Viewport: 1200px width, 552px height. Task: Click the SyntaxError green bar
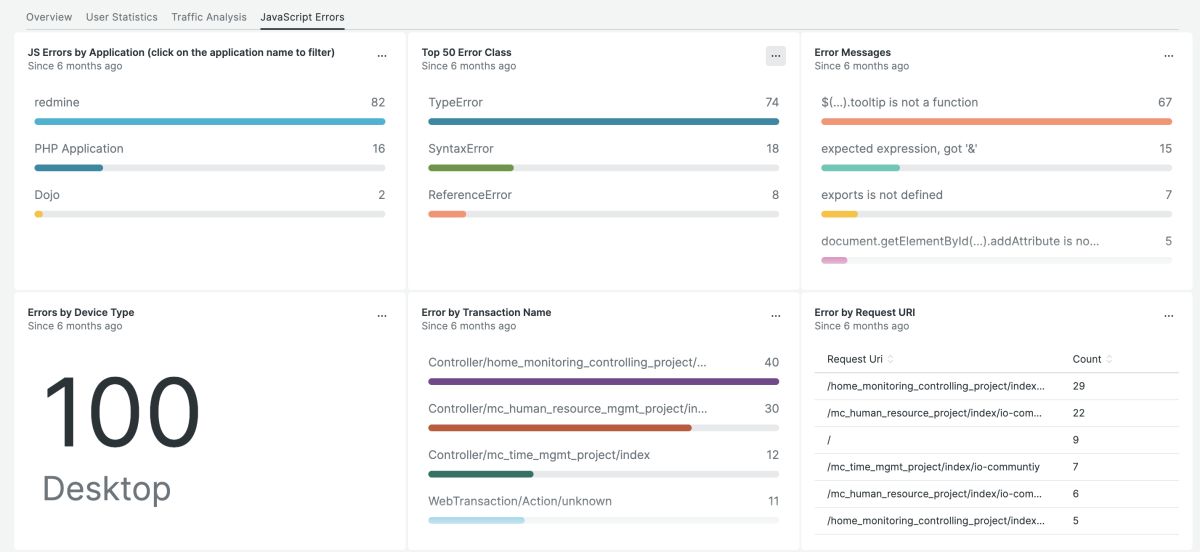471,168
